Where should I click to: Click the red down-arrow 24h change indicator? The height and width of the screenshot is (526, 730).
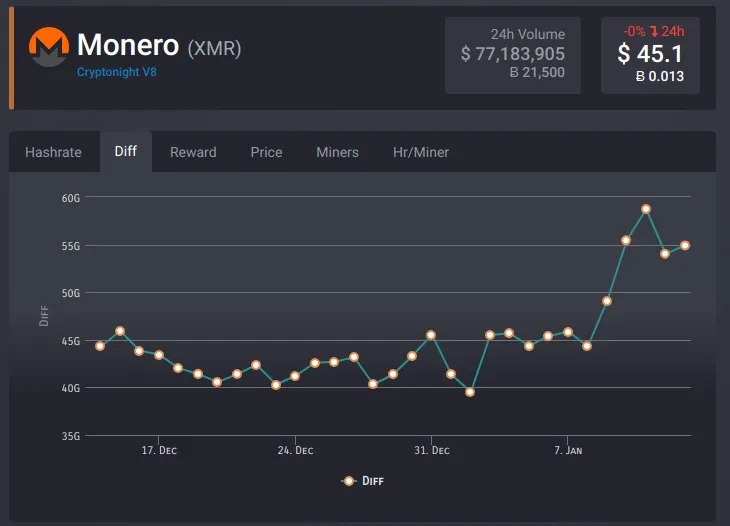[654, 31]
